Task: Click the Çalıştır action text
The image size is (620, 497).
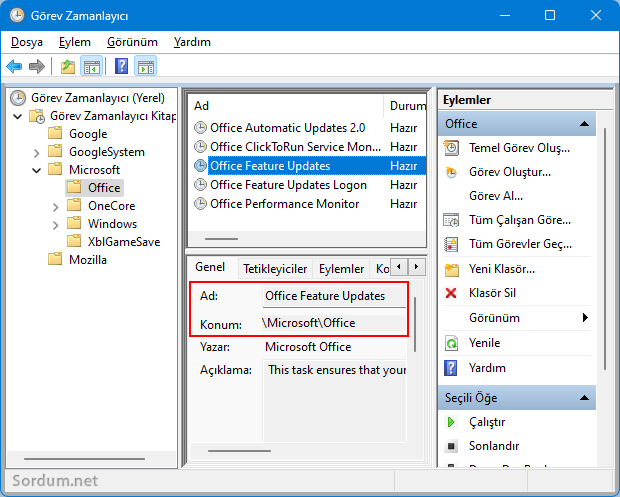Action: (x=487, y=422)
